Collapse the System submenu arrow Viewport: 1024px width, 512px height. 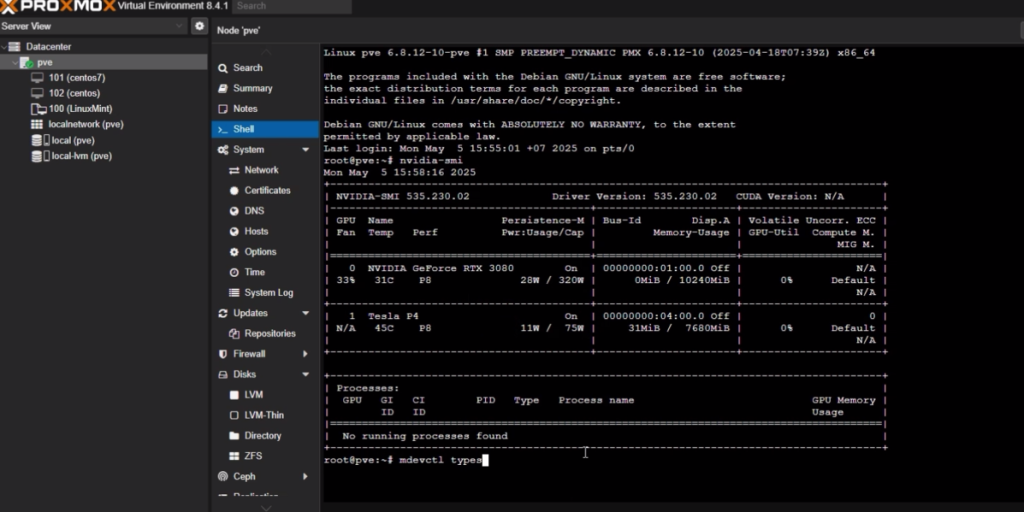306,150
